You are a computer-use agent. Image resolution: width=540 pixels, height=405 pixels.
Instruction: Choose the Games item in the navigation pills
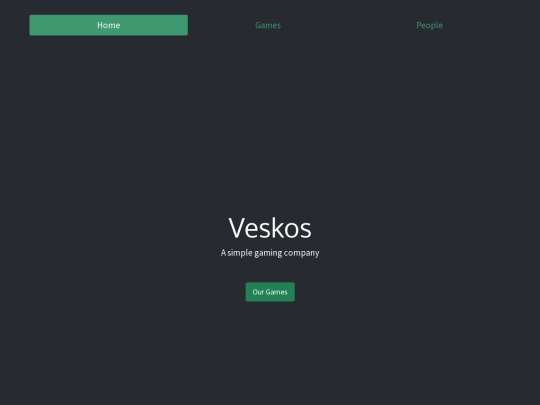pyautogui.click(x=268, y=25)
